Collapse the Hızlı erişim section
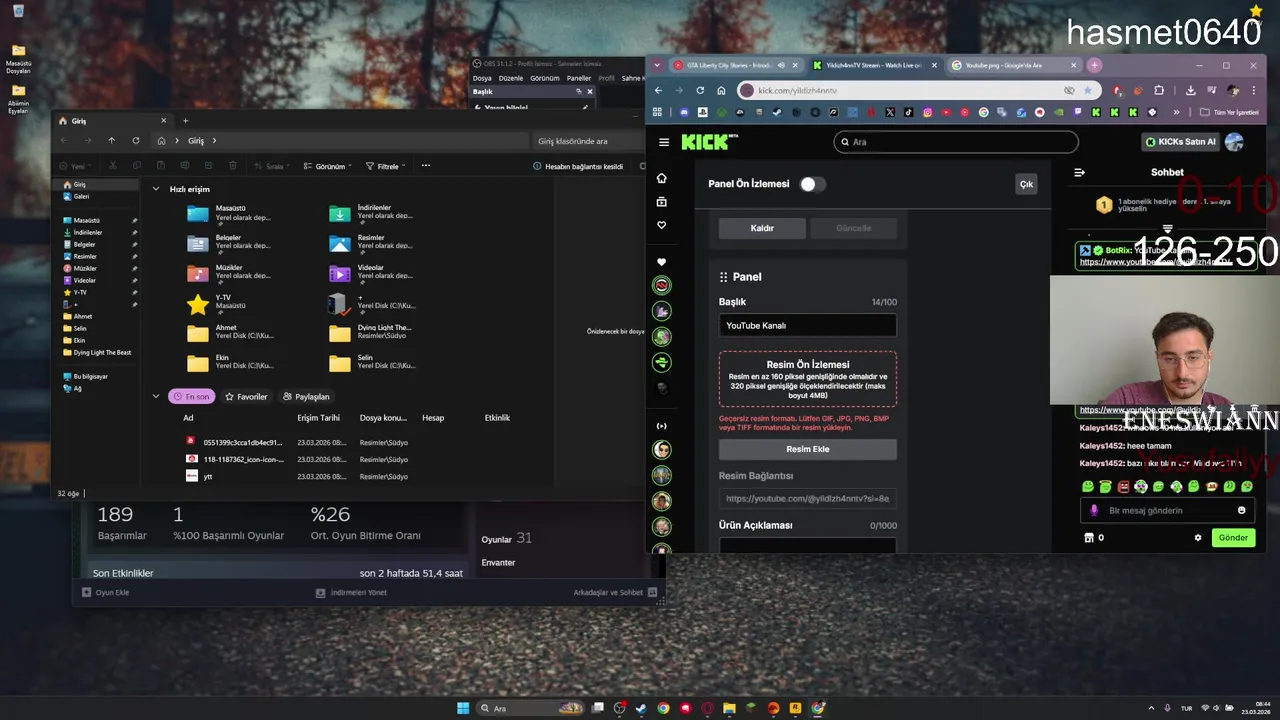 tap(156, 189)
